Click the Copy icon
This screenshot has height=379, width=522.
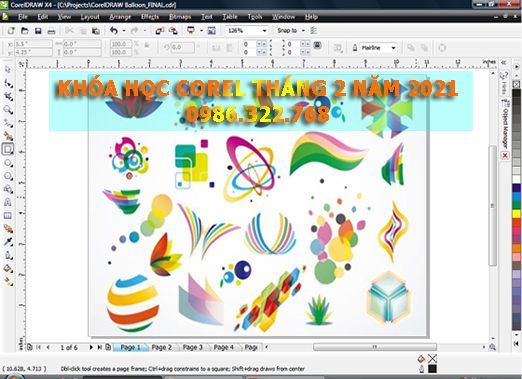tap(82, 31)
